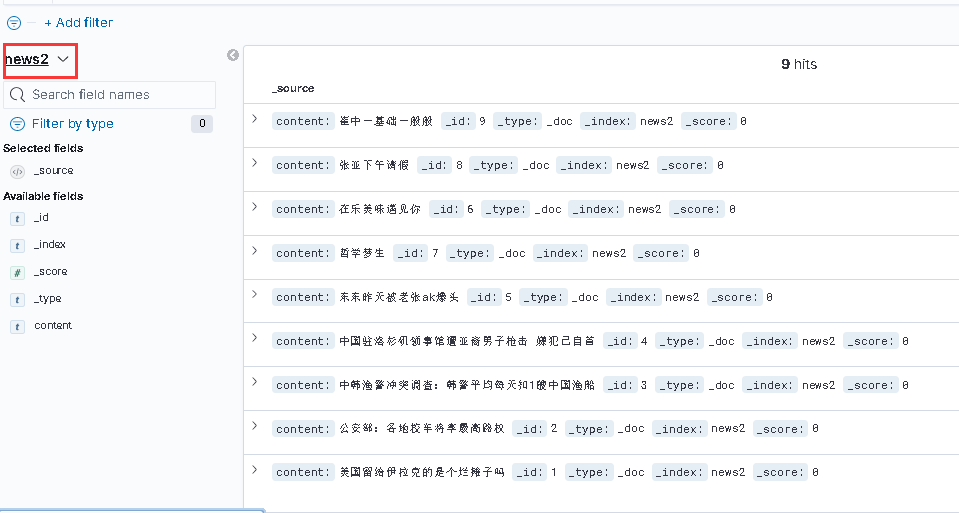Expand the document row with _id 7
This screenshot has height=513, width=959.
[255, 251]
